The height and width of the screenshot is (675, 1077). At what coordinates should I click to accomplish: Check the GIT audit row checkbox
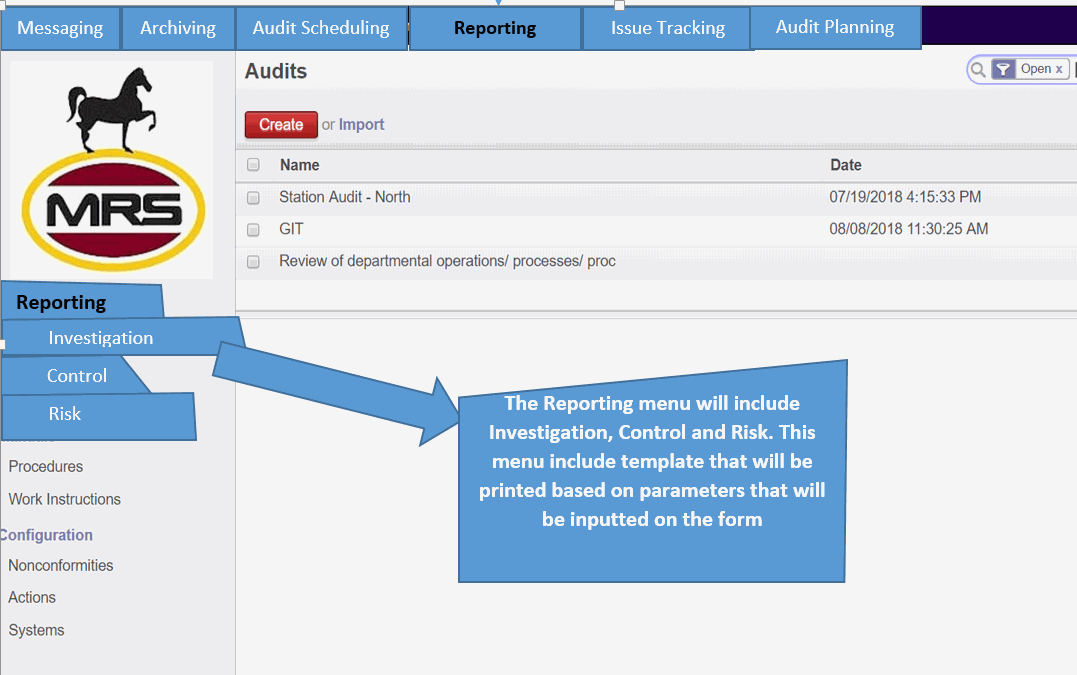pyautogui.click(x=253, y=229)
